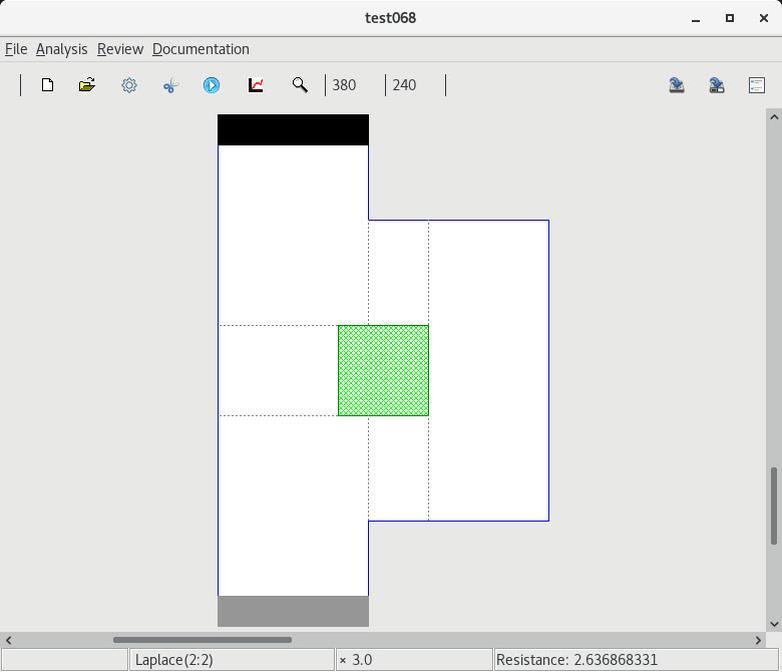Open the File menu
This screenshot has height=672, width=782.
pyautogui.click(x=16, y=49)
